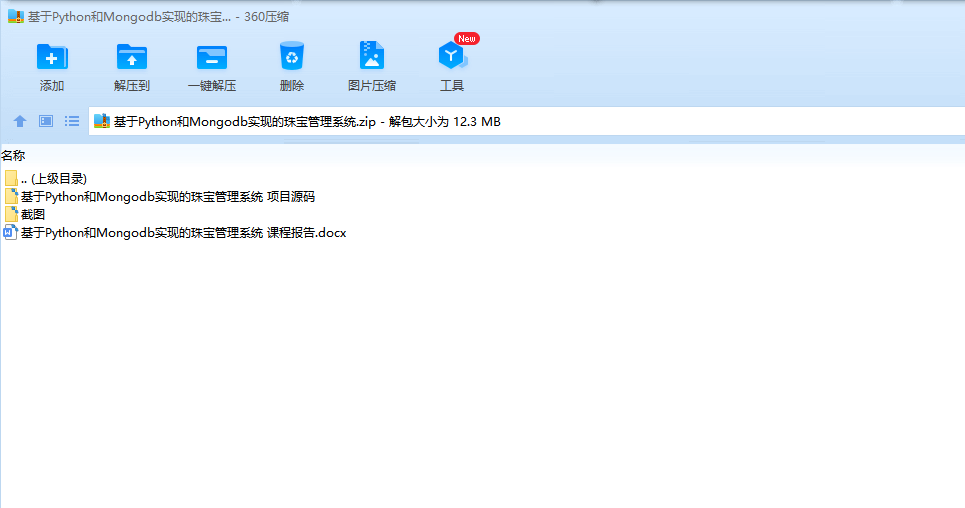
Task: Click the '一键解压' label in the toolbar
Action: [212, 86]
